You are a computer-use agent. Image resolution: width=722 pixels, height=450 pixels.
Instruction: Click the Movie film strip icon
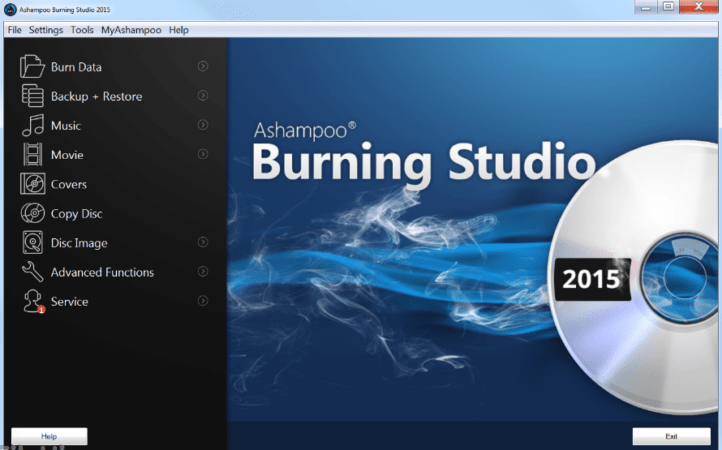(x=33, y=154)
